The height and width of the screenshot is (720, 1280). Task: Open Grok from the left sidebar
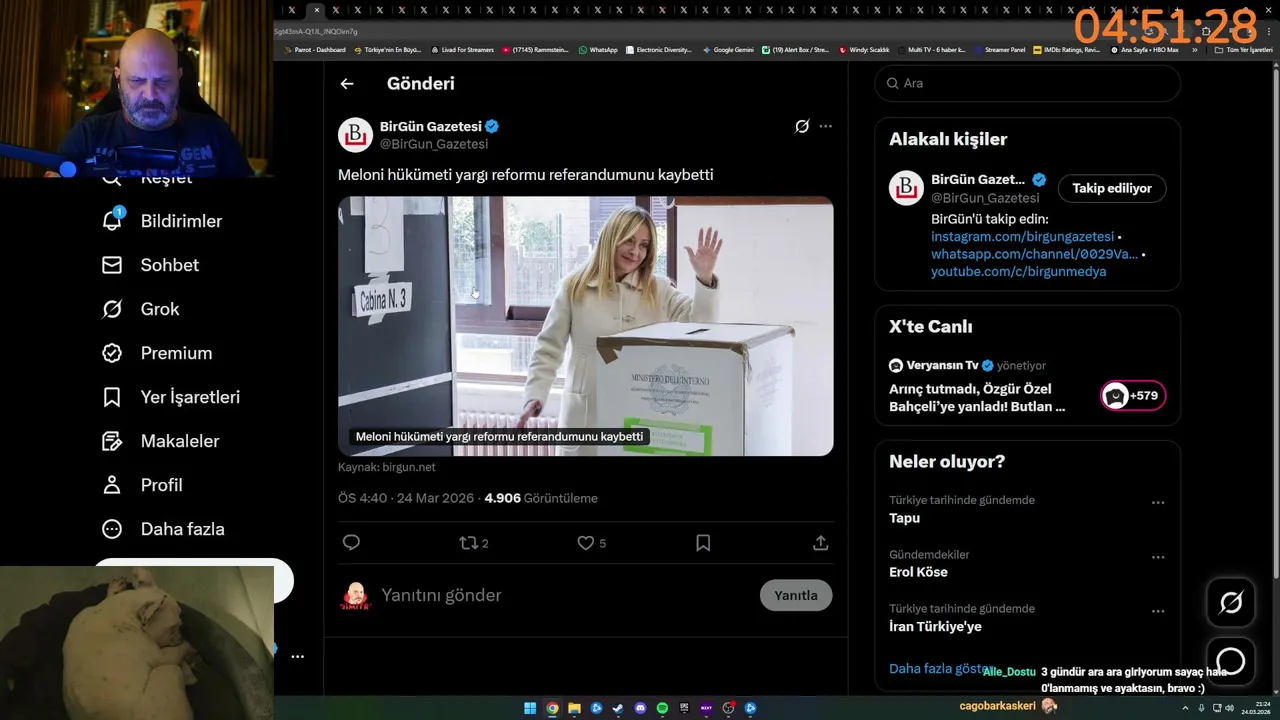(x=141, y=309)
